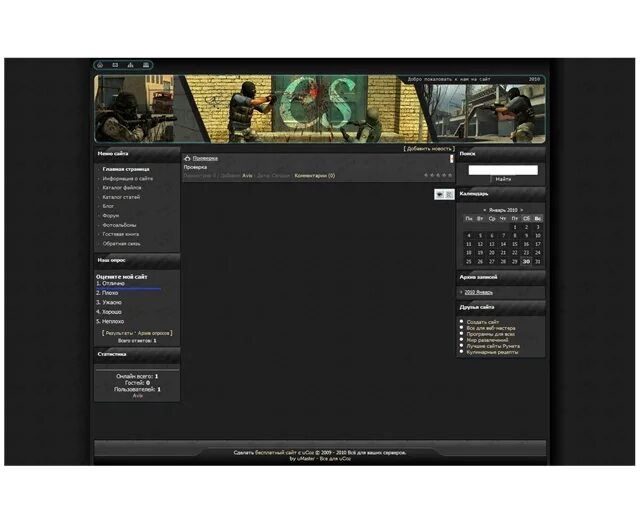The width and height of the screenshot is (640, 512).
Task: Open Все для веб-мастера link
Action: (491, 328)
